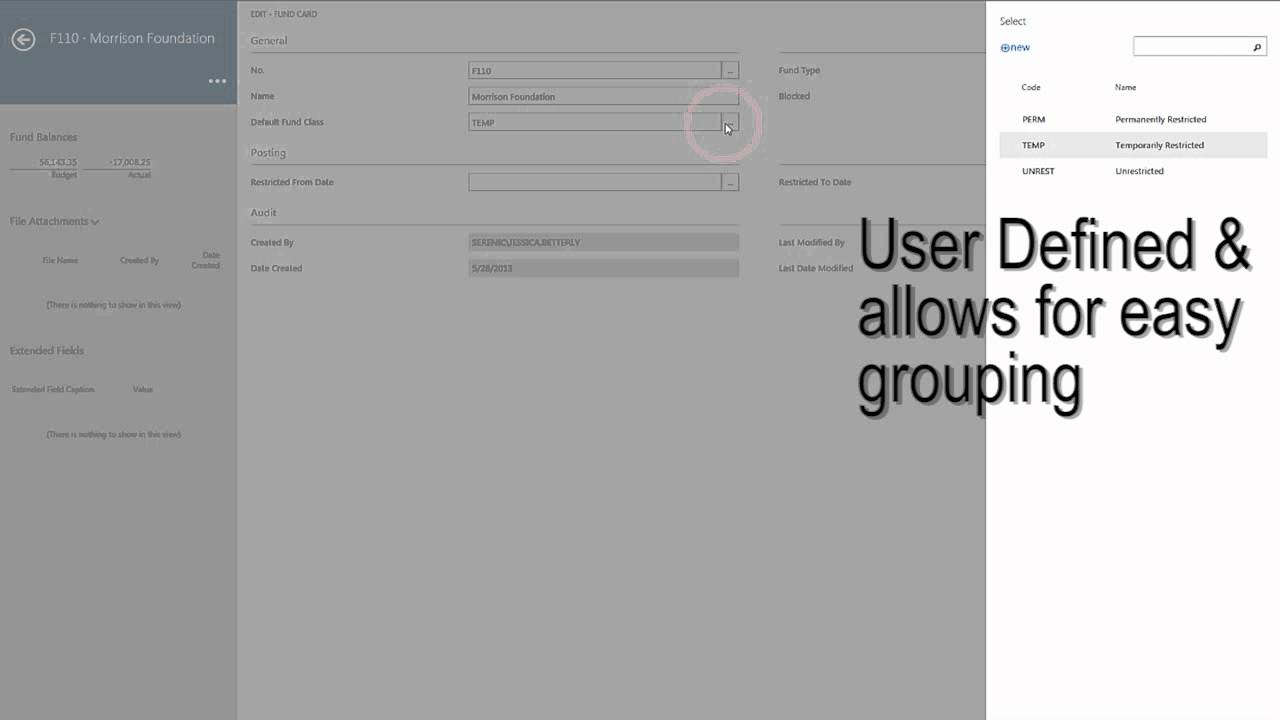Screen dimensions: 1280x720
Task: Sort by the Code column header
Action: point(1031,87)
